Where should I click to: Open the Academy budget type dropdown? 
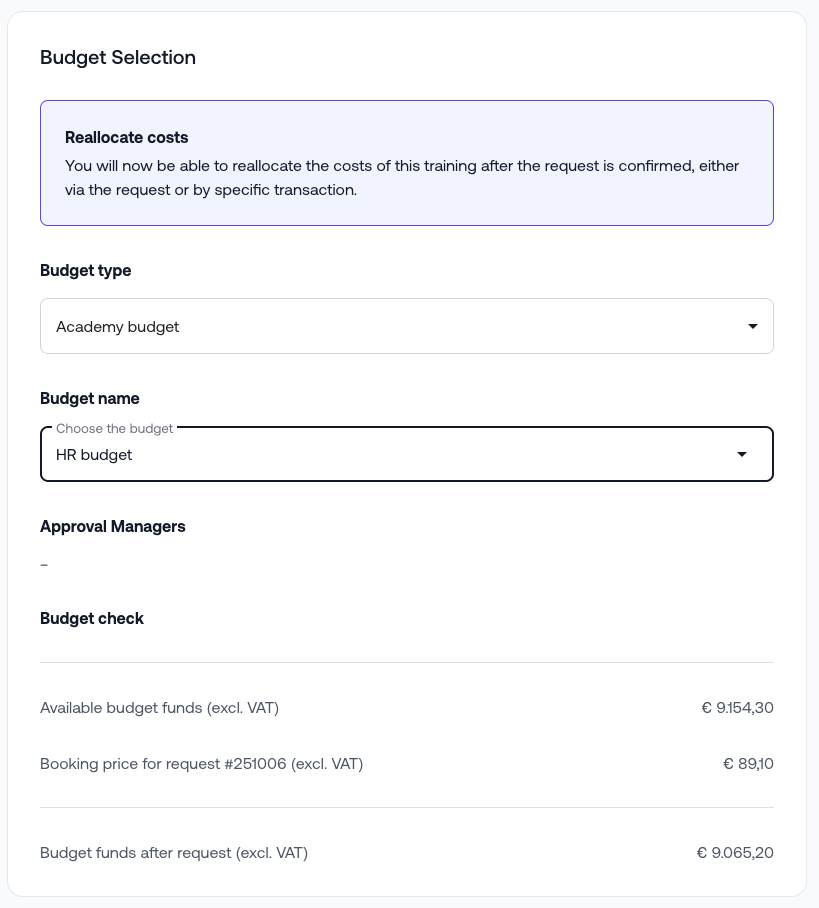coord(406,326)
